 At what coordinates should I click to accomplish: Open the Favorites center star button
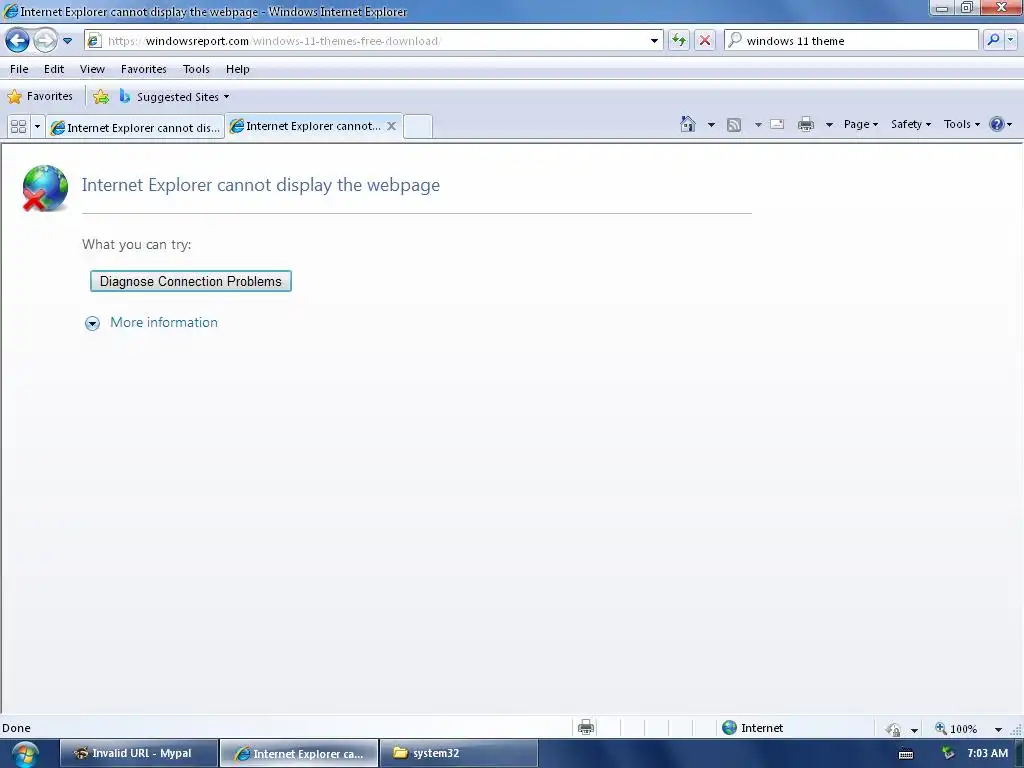[x=40, y=97]
